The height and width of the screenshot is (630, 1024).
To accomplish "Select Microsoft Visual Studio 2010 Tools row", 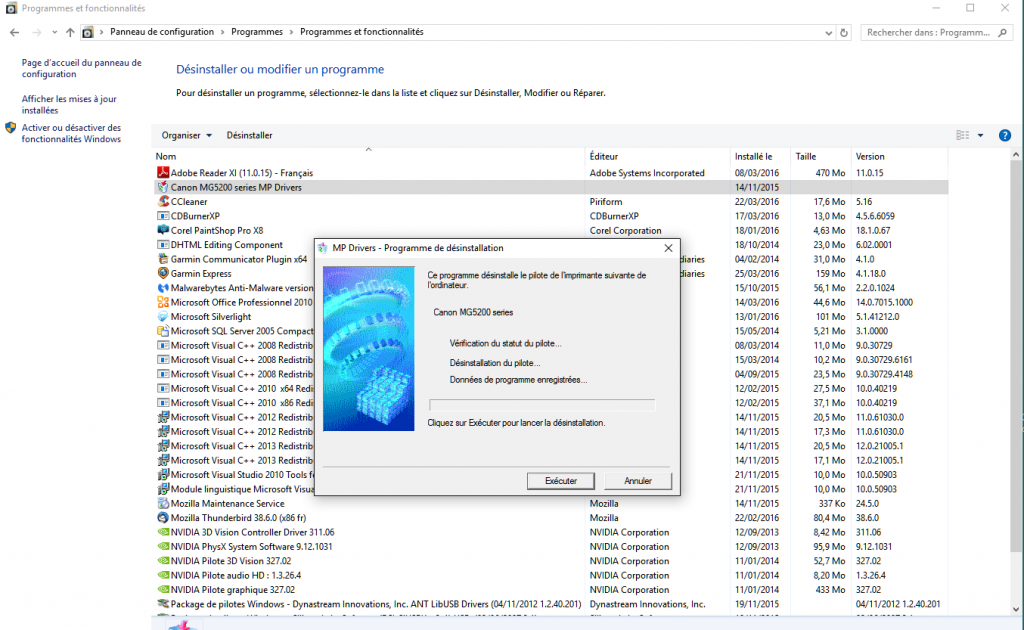I will click(x=551, y=475).
